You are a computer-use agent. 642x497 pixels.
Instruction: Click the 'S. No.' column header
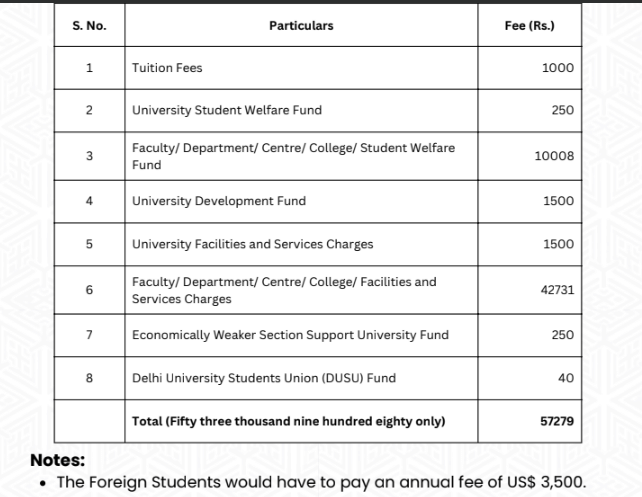coord(89,26)
